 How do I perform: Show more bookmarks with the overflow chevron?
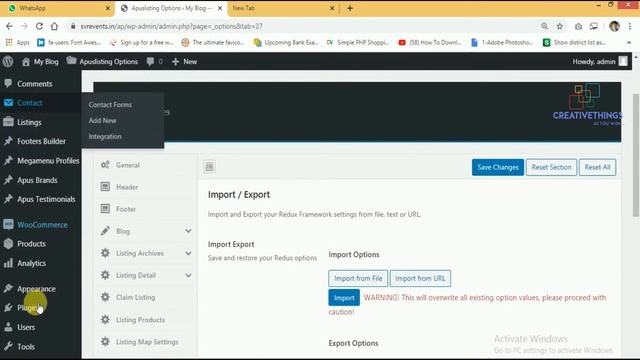click(629, 42)
